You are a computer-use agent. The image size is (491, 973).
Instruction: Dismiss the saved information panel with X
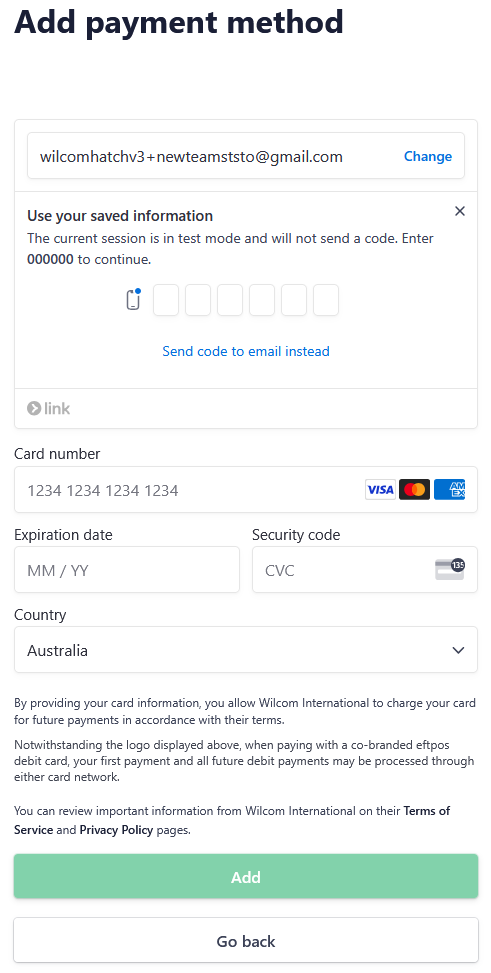(459, 211)
